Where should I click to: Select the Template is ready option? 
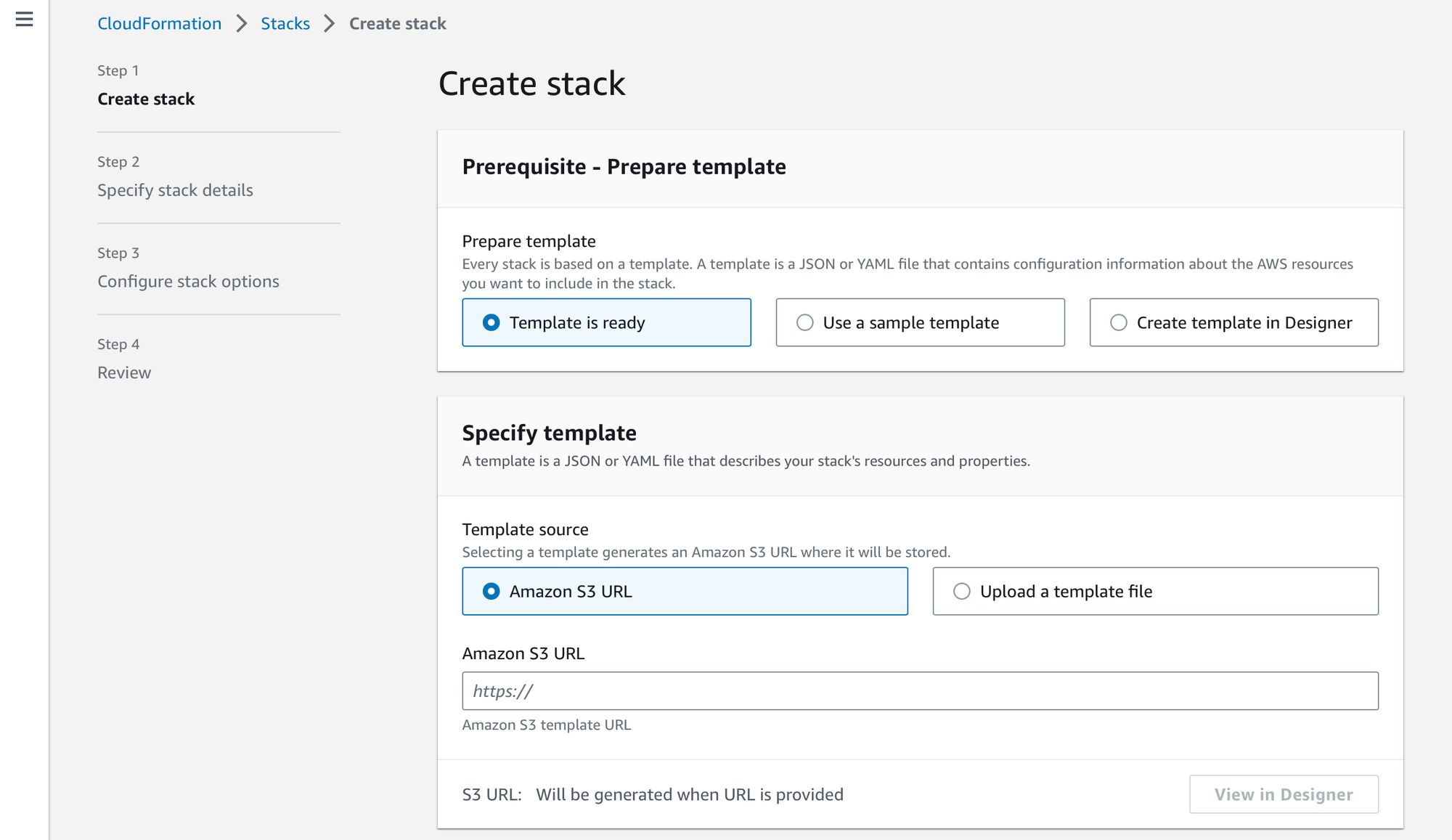(606, 322)
